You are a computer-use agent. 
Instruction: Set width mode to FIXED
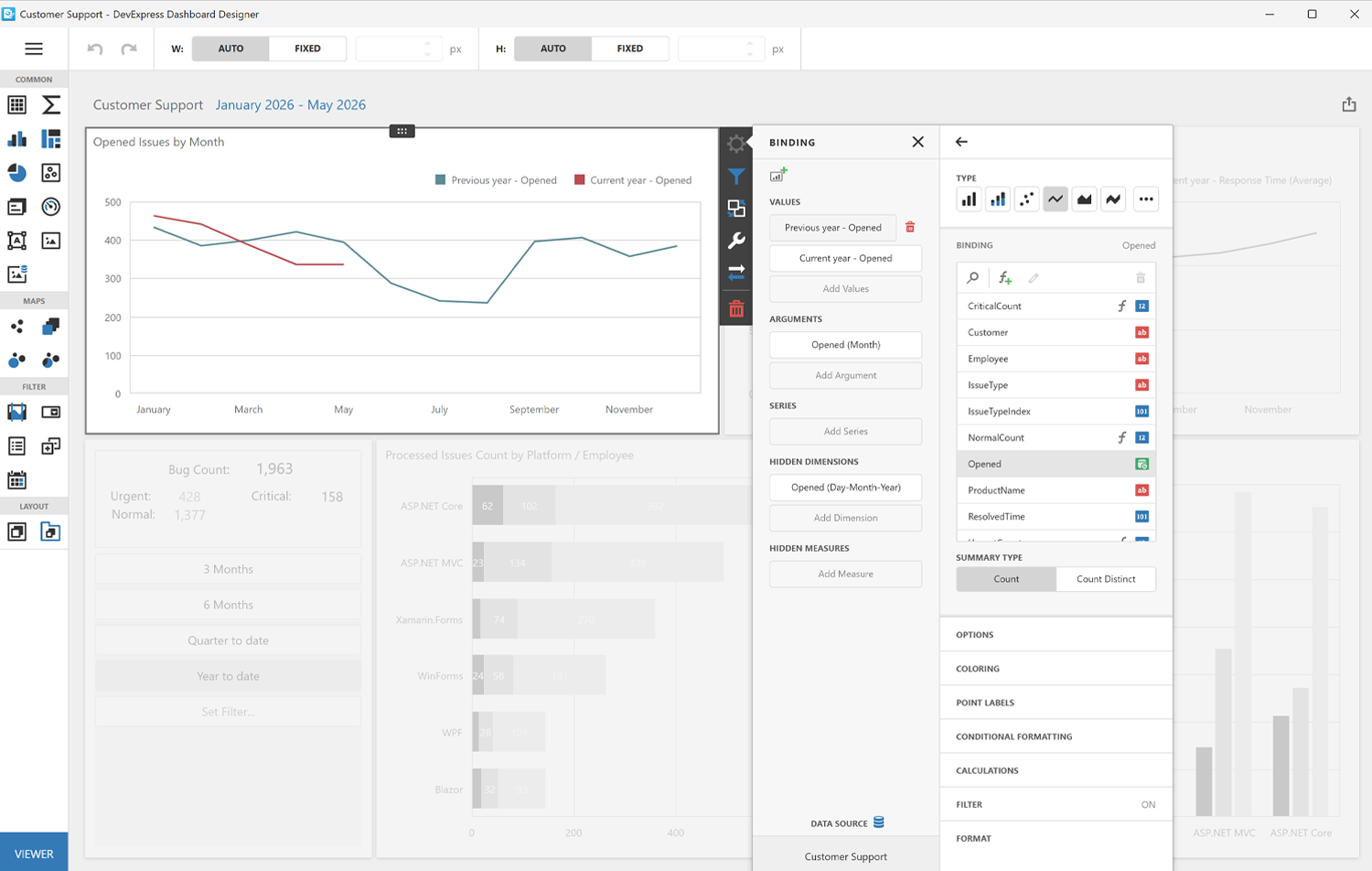click(x=307, y=48)
